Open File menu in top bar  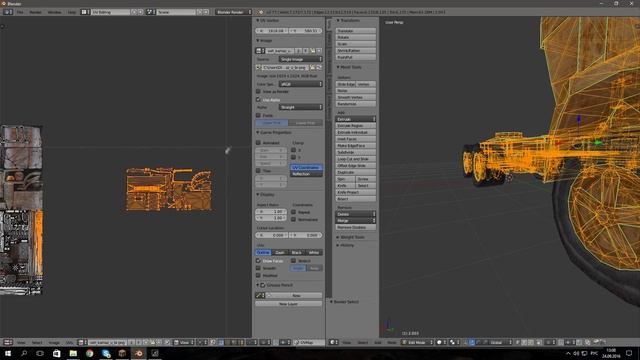pos(20,12)
